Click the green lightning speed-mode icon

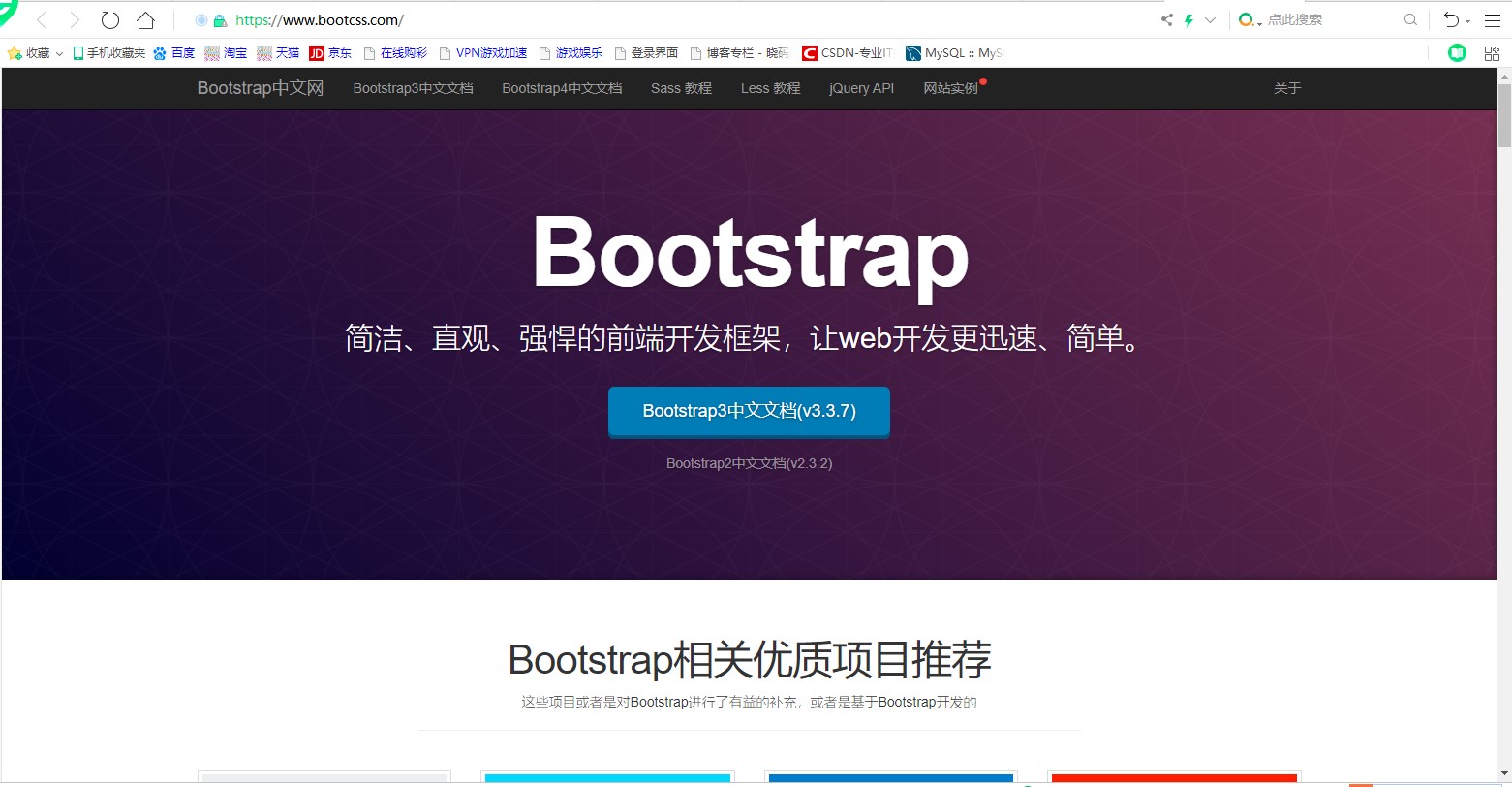1189,19
